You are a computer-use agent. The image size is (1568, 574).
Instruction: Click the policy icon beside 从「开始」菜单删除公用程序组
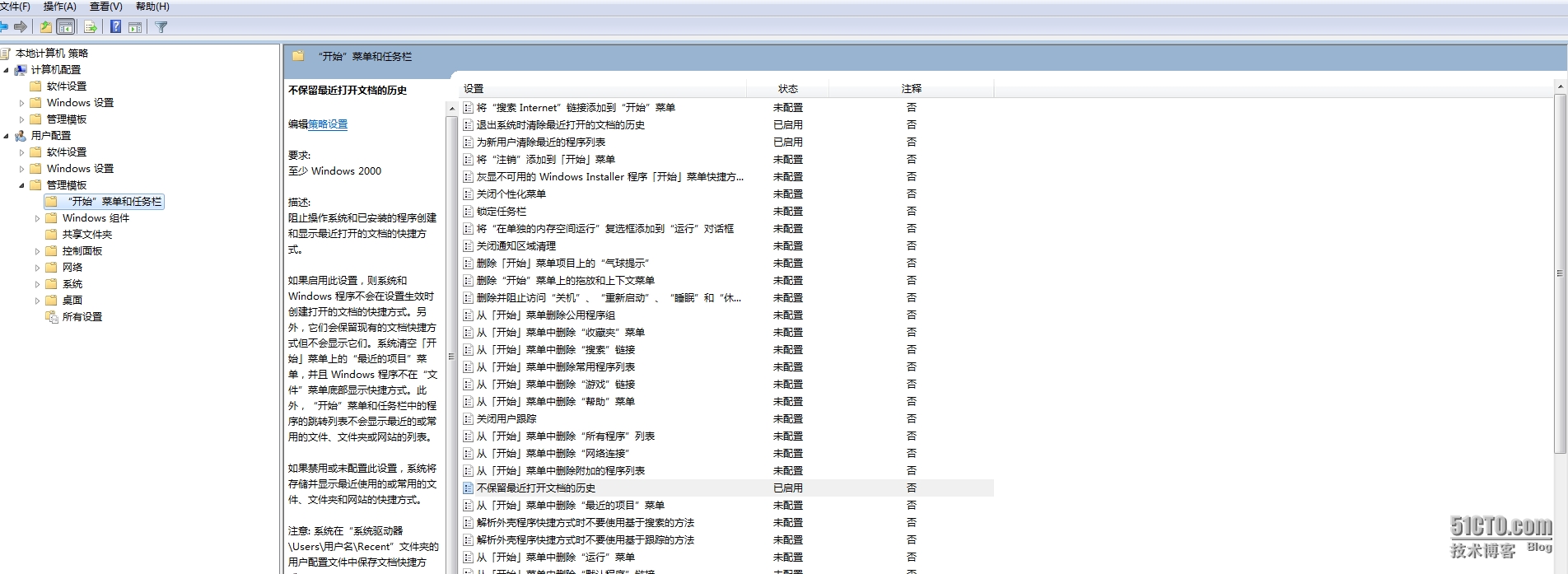(468, 315)
